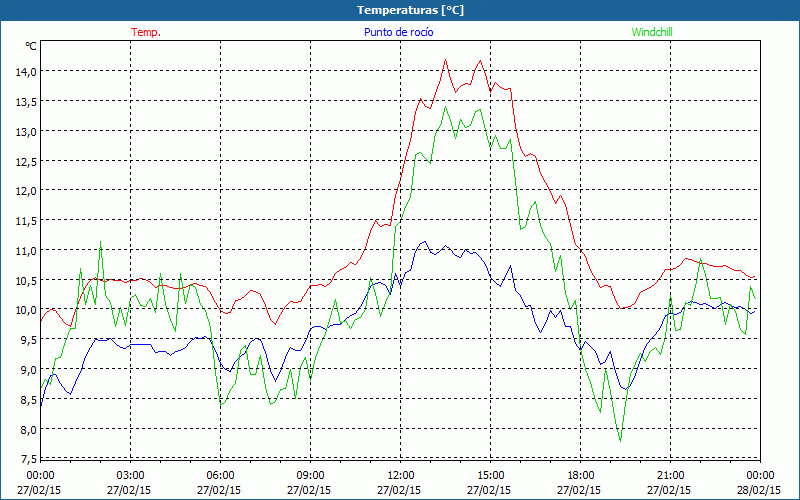
Task: Click the 11,0 y-axis value
Action: point(27,251)
